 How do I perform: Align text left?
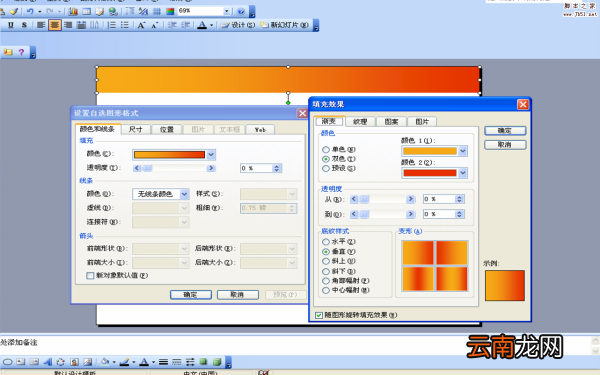(41, 25)
